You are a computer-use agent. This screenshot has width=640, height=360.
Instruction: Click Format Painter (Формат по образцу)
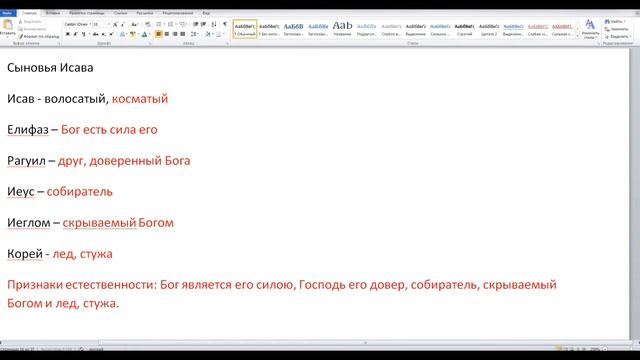[x=39, y=36]
